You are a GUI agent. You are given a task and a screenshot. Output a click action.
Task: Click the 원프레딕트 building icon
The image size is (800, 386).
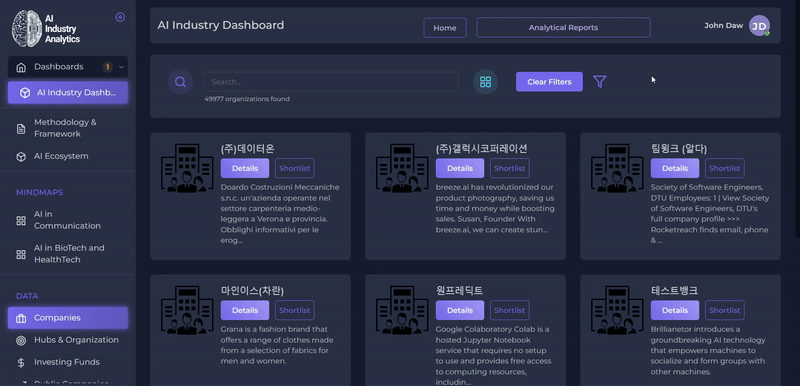tap(403, 310)
